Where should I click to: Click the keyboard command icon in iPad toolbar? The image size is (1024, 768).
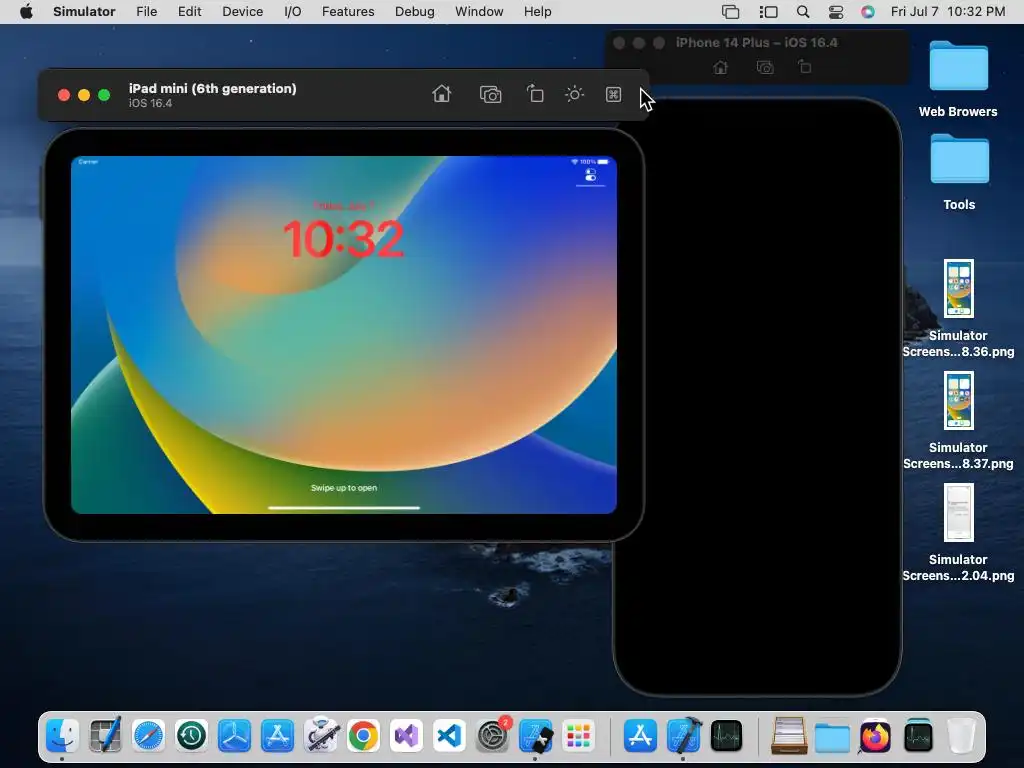pos(613,95)
